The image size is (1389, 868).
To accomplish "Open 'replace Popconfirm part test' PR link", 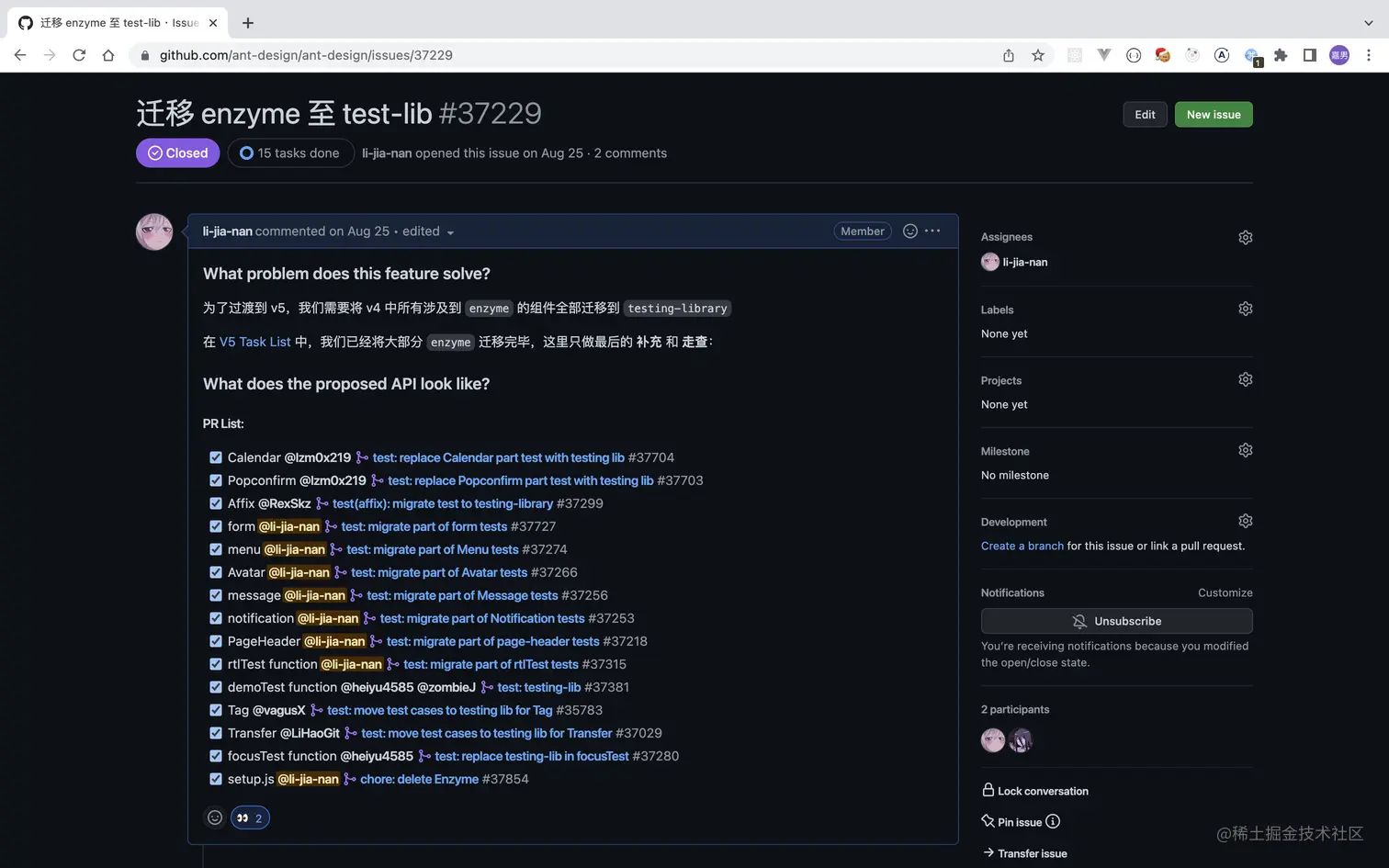I will click(521, 480).
